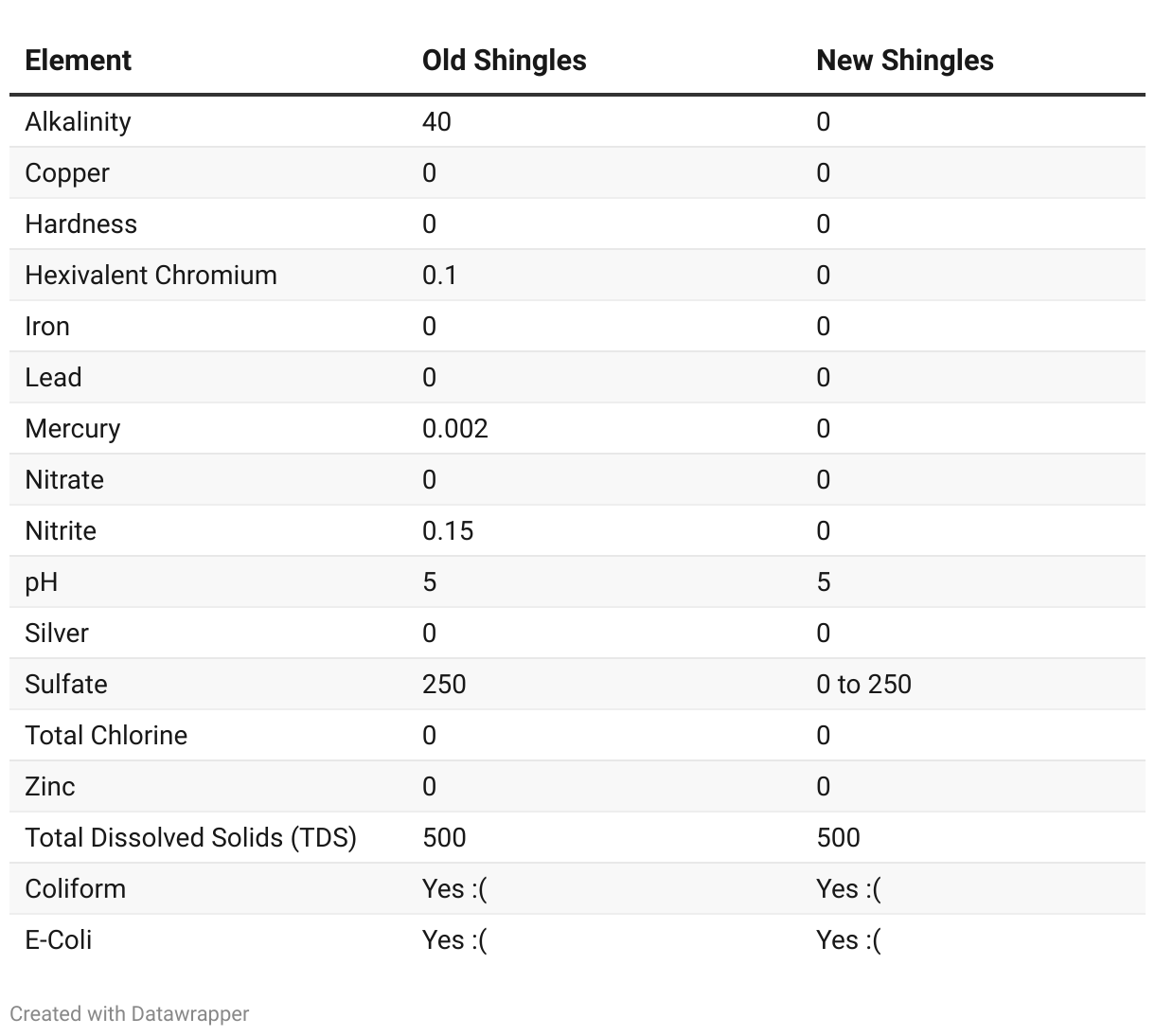This screenshot has height=1036, width=1155.
Task: Select the Alkalinity old shingles value 40
Action: click(x=436, y=121)
